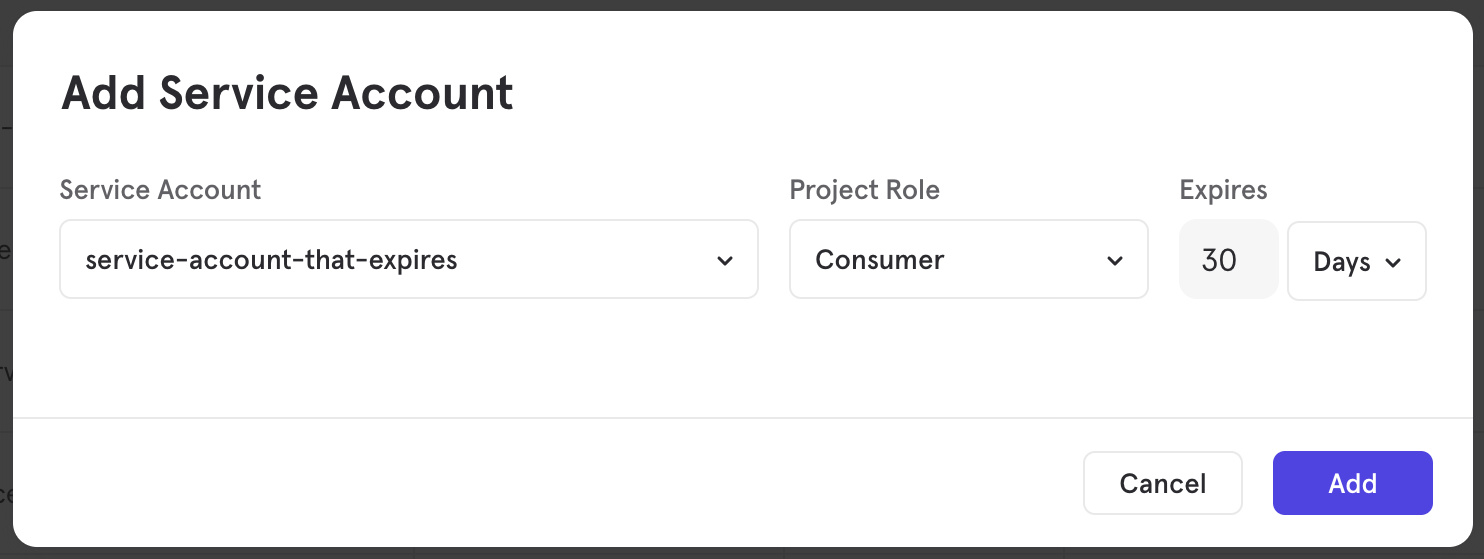This screenshot has width=1484, height=559.
Task: Click the "Expires" field label
Action: coord(1223,190)
